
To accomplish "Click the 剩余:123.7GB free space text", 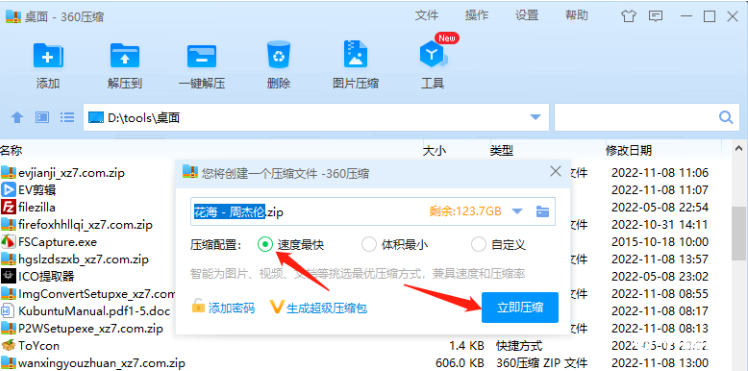I will click(466, 211).
